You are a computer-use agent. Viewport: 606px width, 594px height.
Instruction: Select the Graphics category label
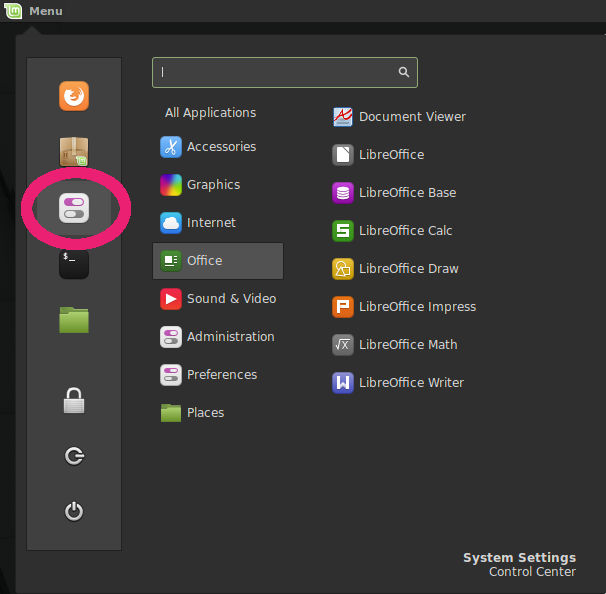click(213, 185)
